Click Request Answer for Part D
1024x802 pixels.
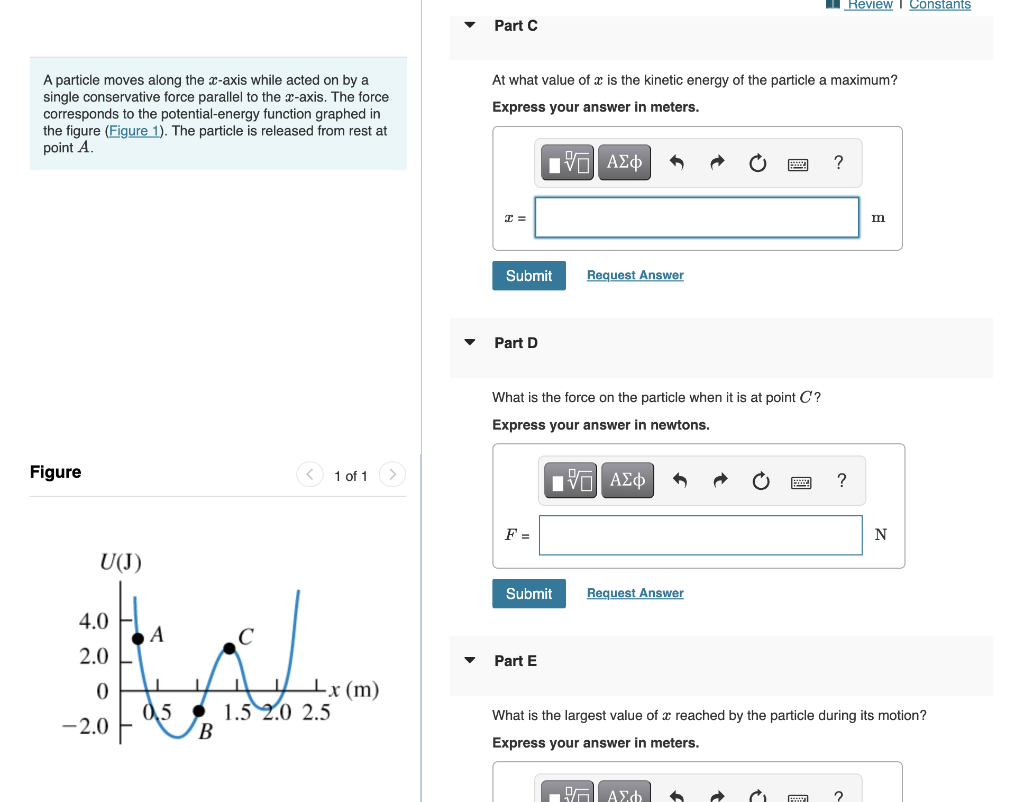pos(634,592)
